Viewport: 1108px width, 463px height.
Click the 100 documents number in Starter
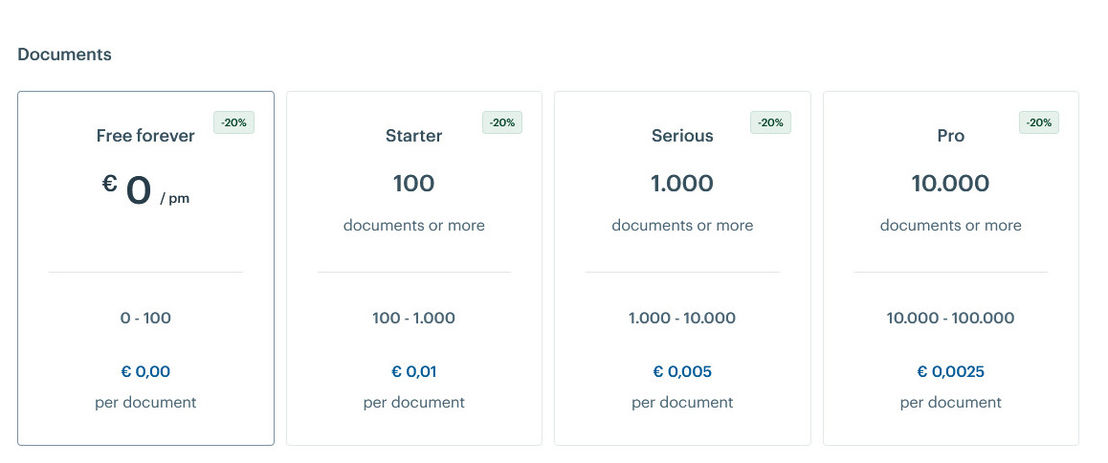point(414,184)
